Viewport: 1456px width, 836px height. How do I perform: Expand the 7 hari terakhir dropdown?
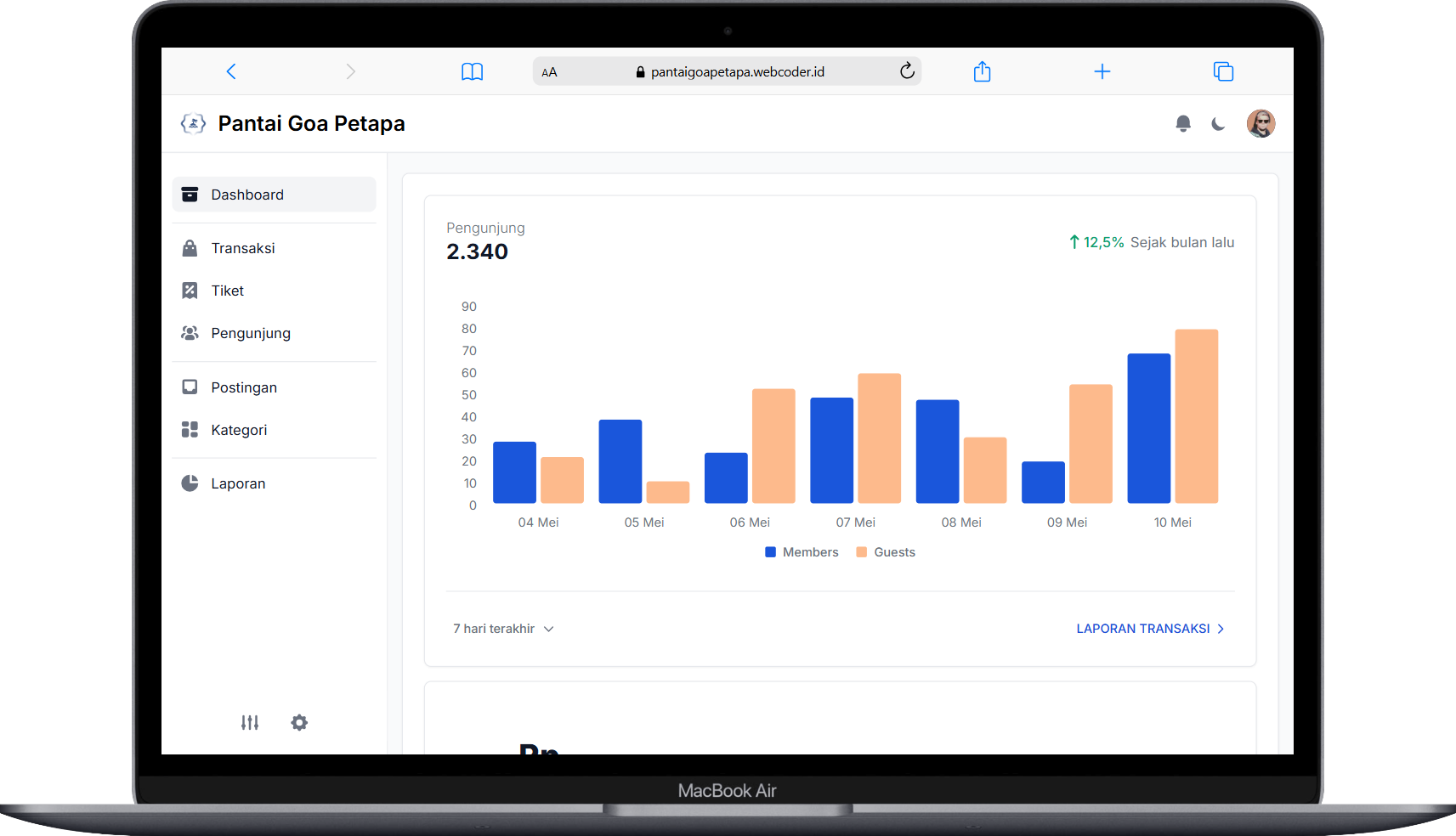coord(503,629)
